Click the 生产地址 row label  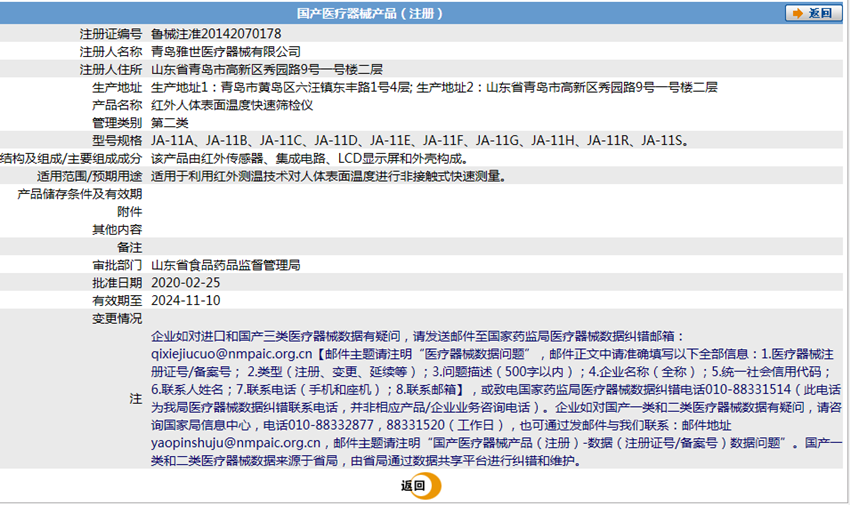click(x=117, y=87)
